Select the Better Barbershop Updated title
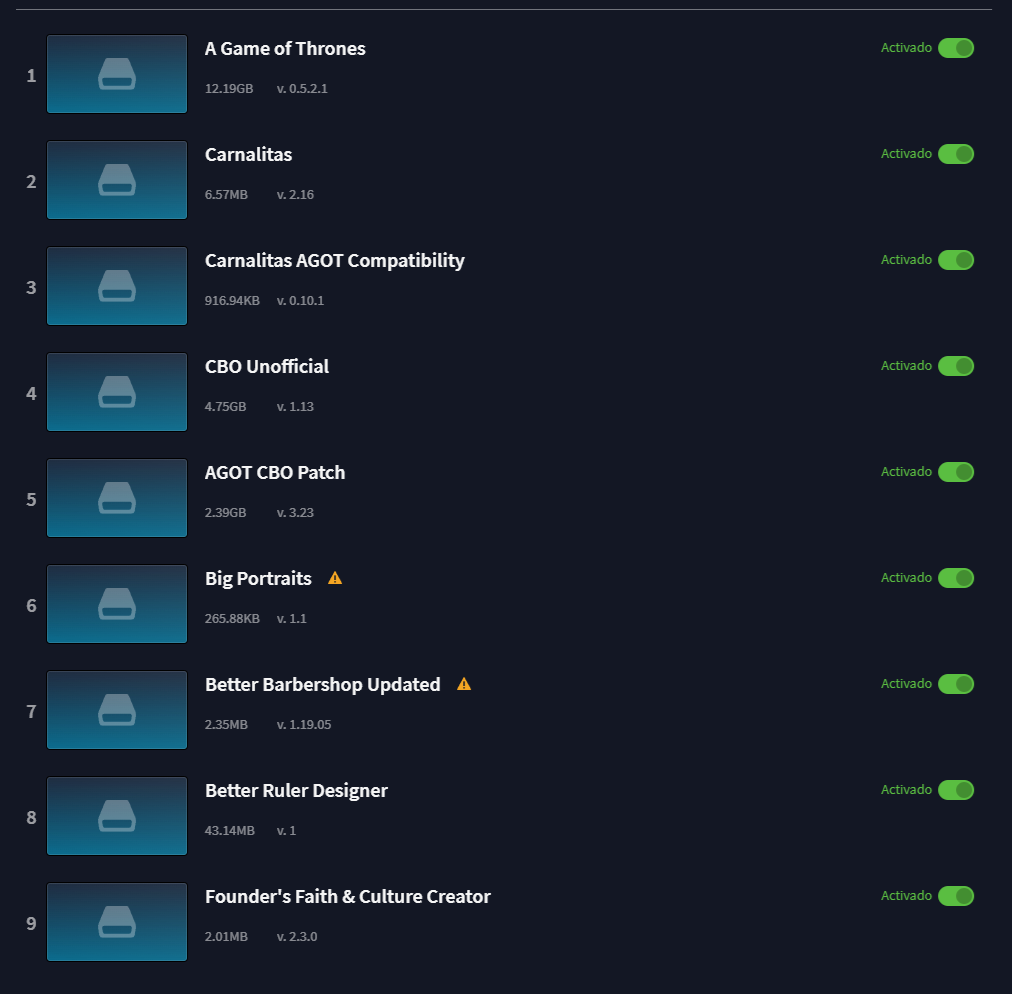This screenshot has width=1012, height=994. pos(323,685)
